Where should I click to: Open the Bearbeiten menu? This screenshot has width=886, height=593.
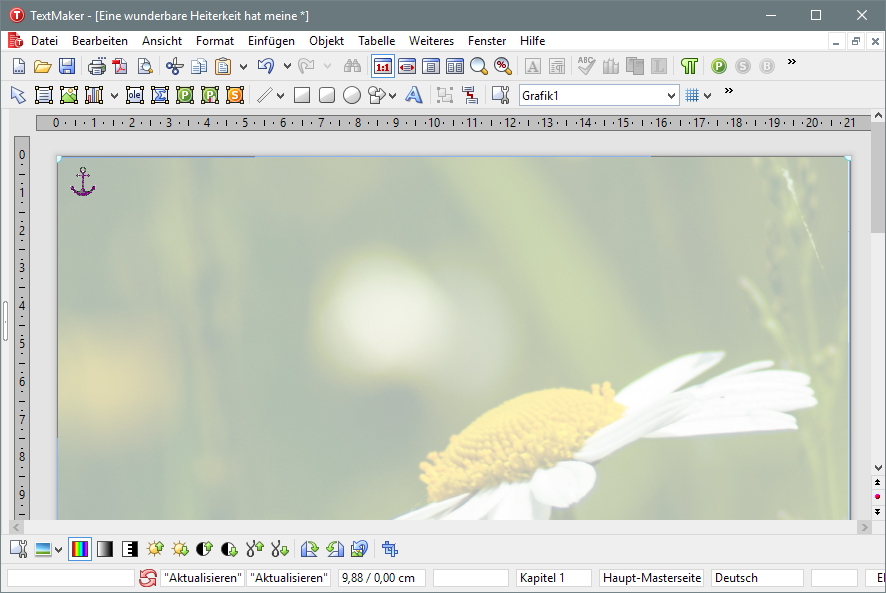[99, 41]
